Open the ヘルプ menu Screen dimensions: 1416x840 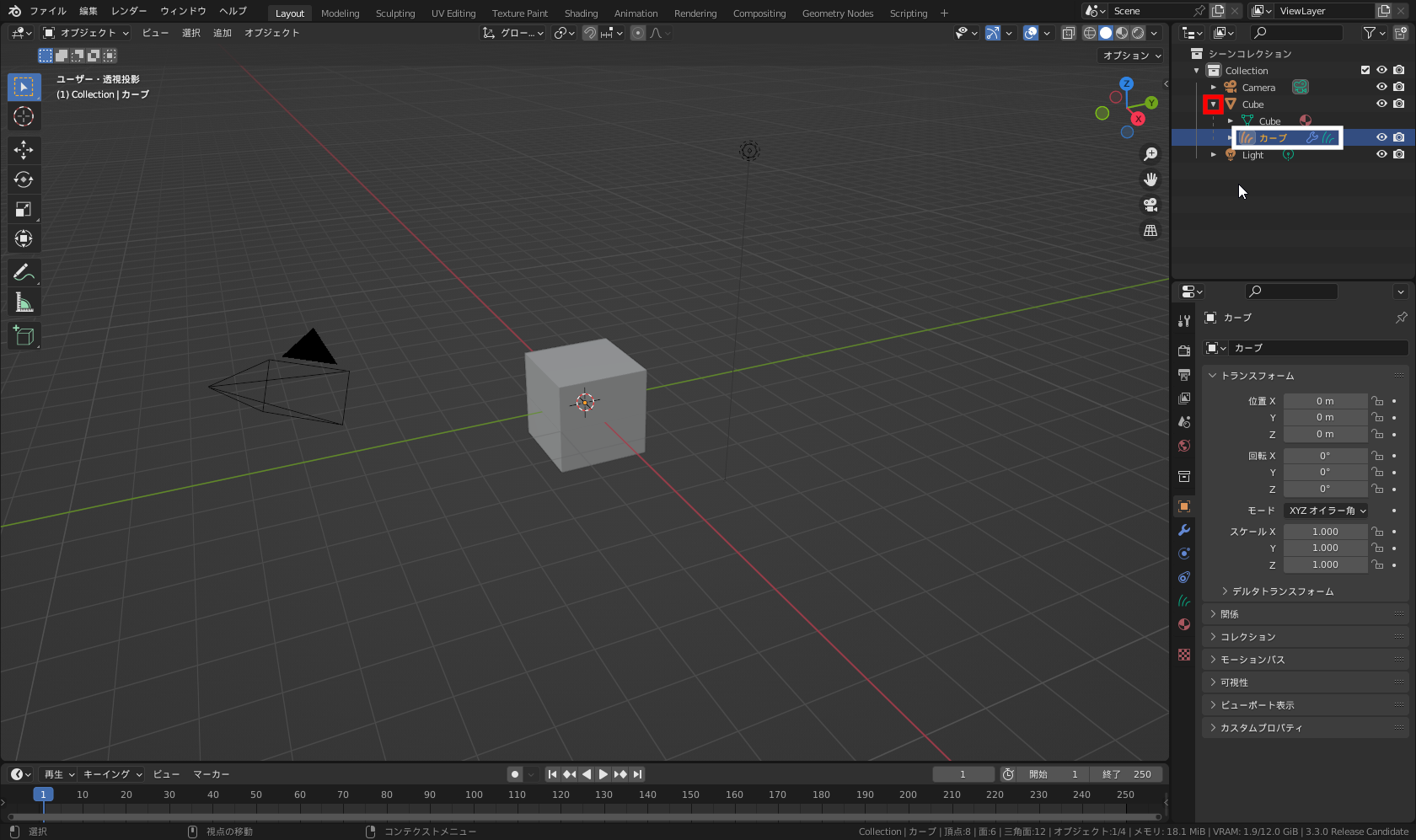[233, 11]
